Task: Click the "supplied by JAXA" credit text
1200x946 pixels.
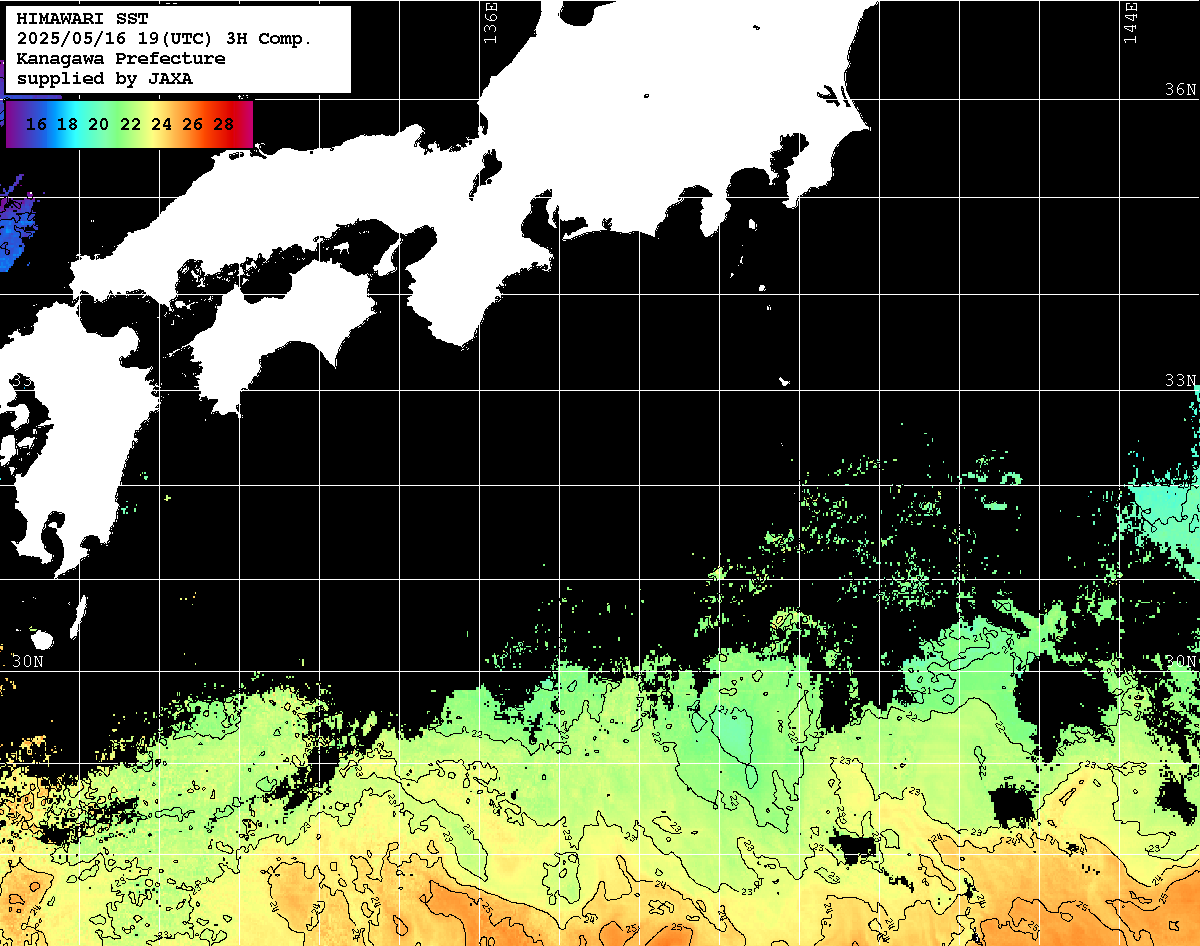Action: coord(105,79)
